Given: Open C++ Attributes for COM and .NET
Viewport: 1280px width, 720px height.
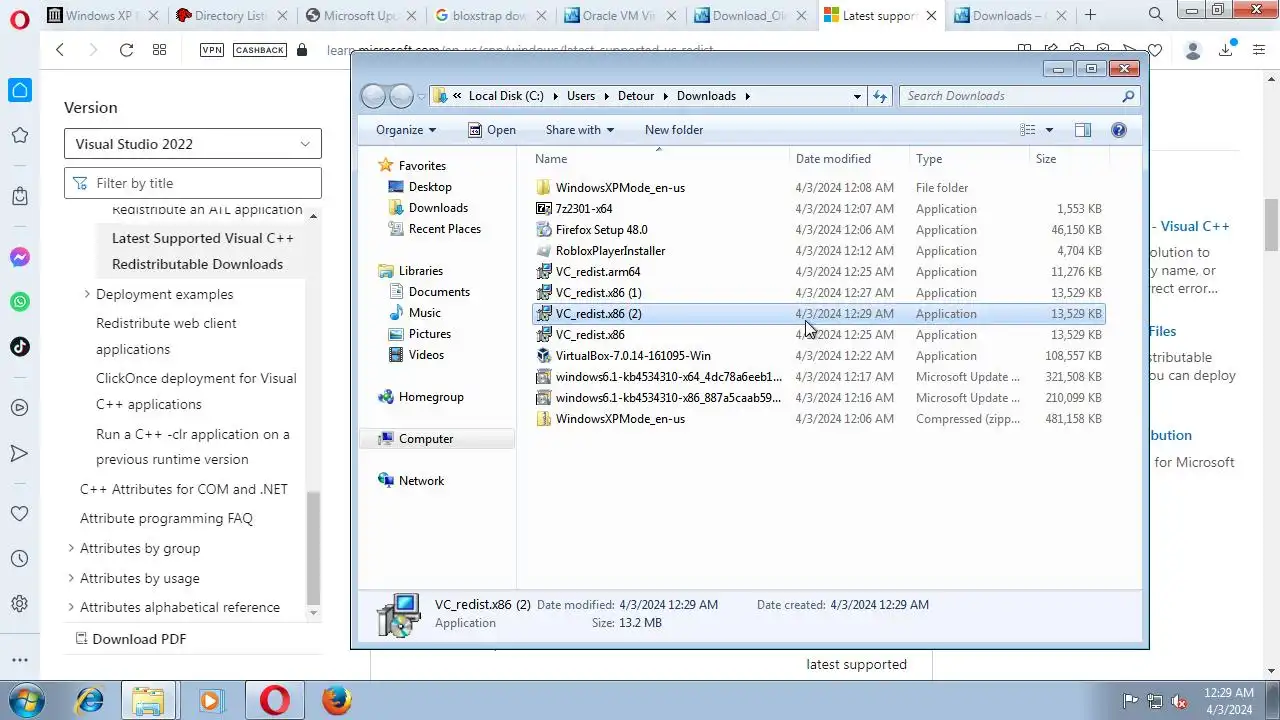Looking at the screenshot, I should 184,489.
